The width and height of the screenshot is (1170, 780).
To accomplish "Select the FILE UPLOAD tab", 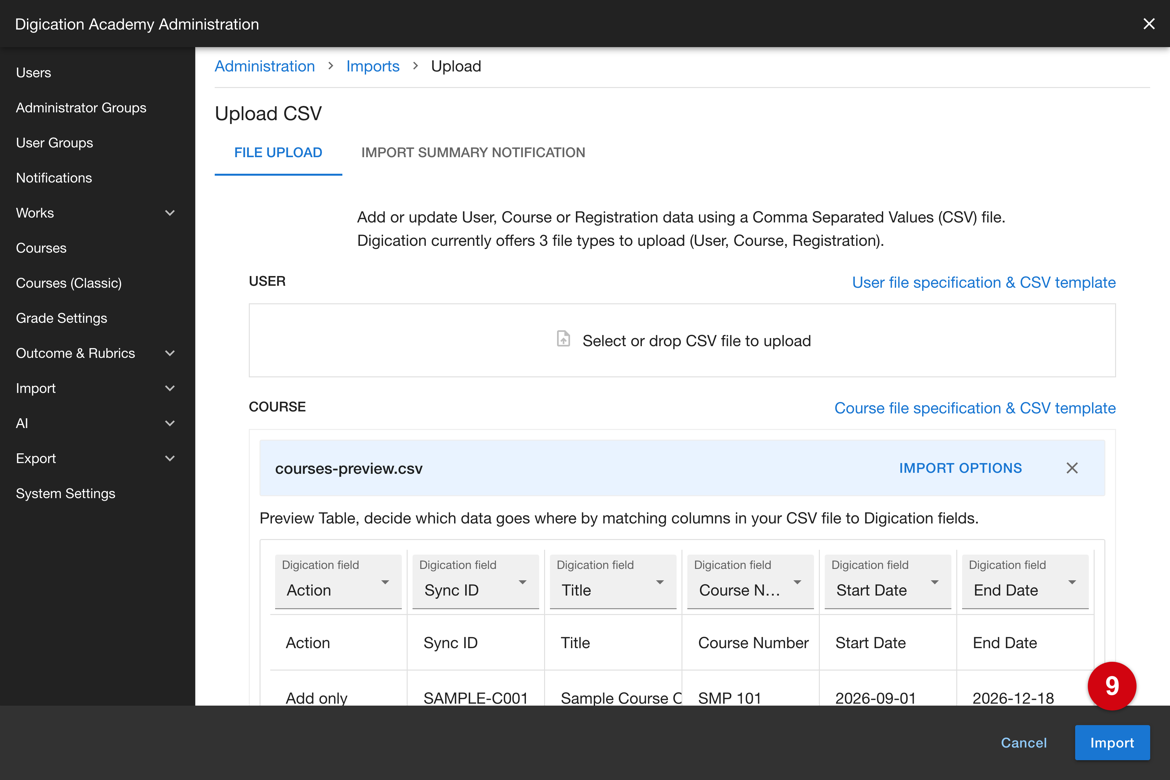I will pyautogui.click(x=278, y=152).
